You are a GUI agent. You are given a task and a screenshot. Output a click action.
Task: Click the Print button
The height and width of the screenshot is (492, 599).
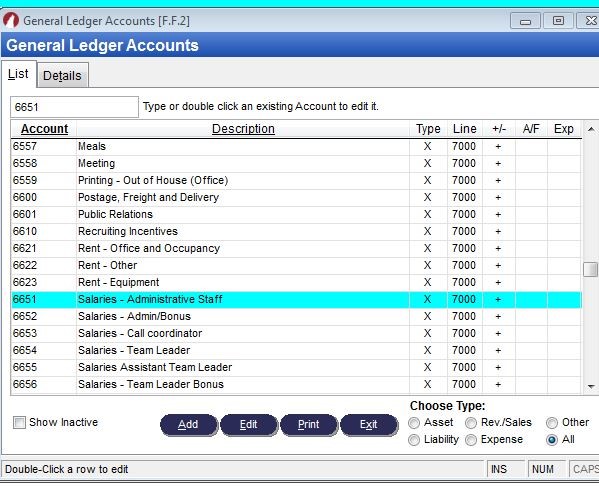[309, 424]
